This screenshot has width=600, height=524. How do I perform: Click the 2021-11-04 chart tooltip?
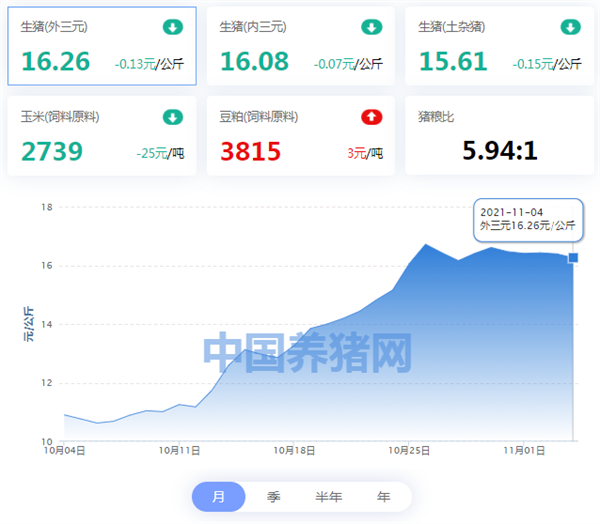[x=528, y=220]
